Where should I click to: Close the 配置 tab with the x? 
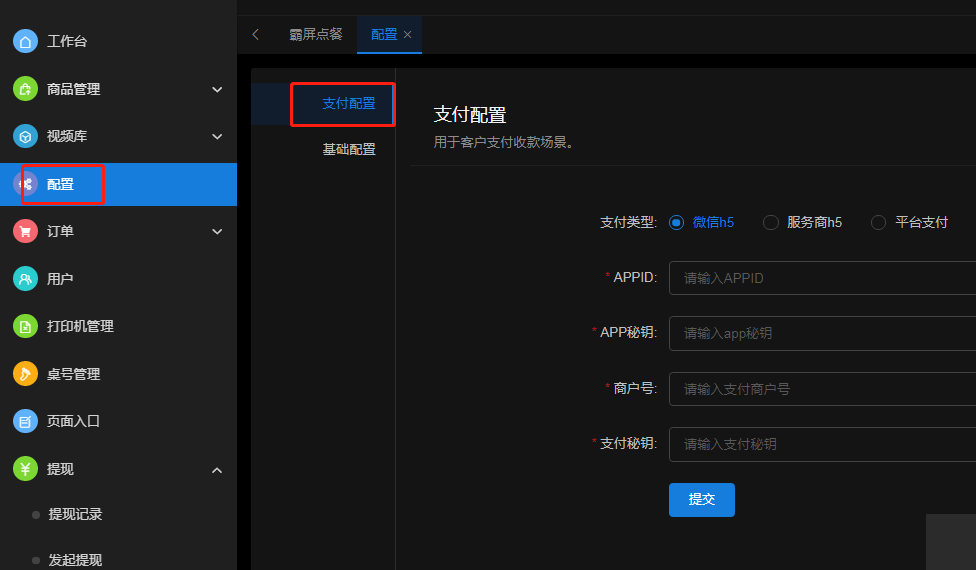tap(408, 35)
